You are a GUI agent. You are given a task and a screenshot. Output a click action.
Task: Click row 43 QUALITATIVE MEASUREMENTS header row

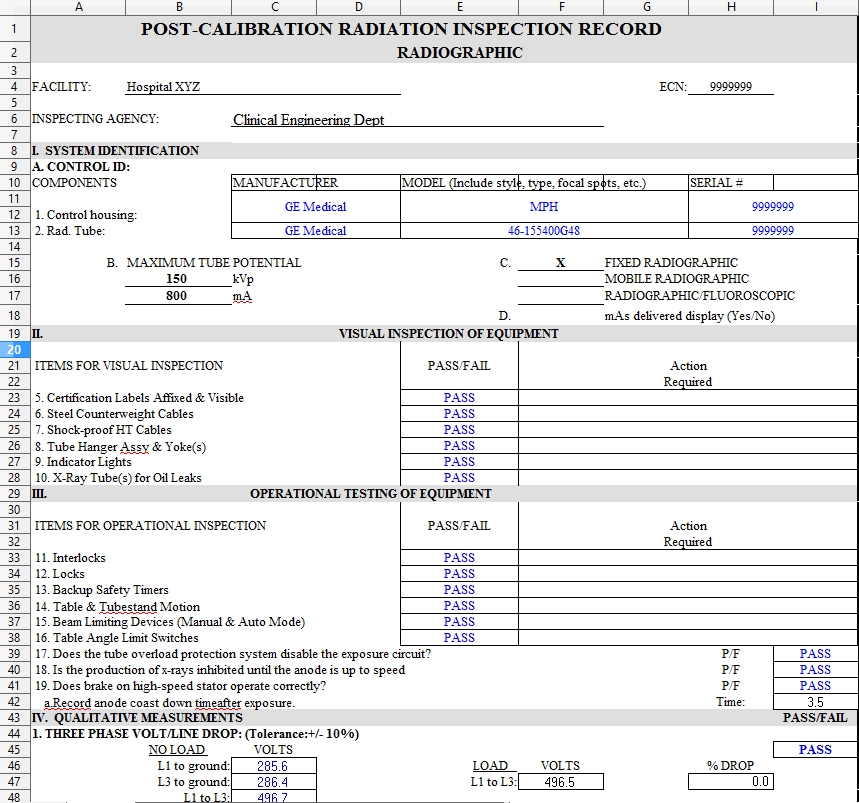click(14, 717)
